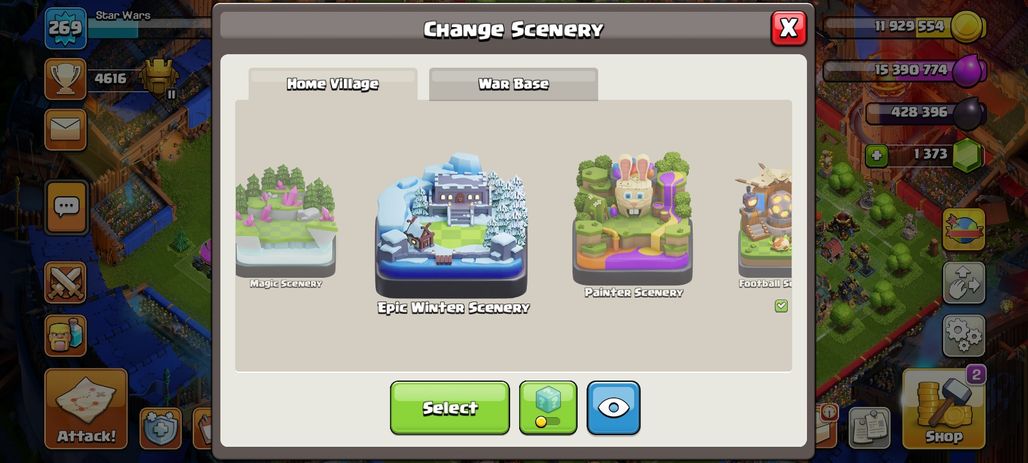Click the green Select button

450,407
